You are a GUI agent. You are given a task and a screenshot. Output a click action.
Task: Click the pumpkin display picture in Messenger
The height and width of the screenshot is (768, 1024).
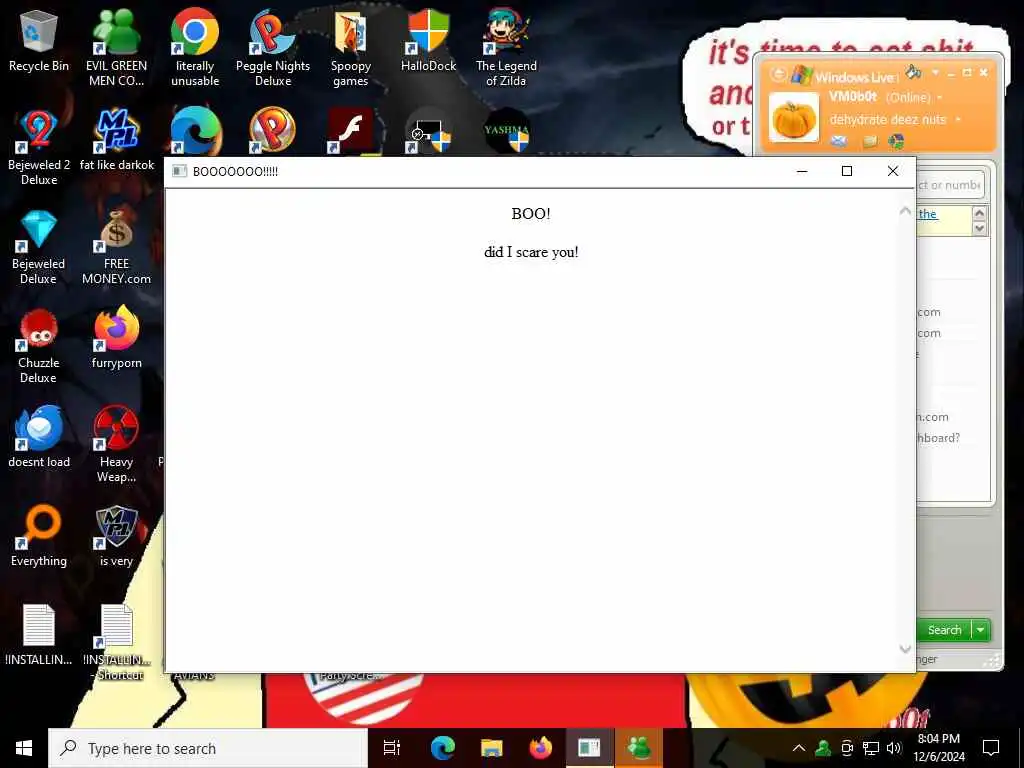point(793,118)
